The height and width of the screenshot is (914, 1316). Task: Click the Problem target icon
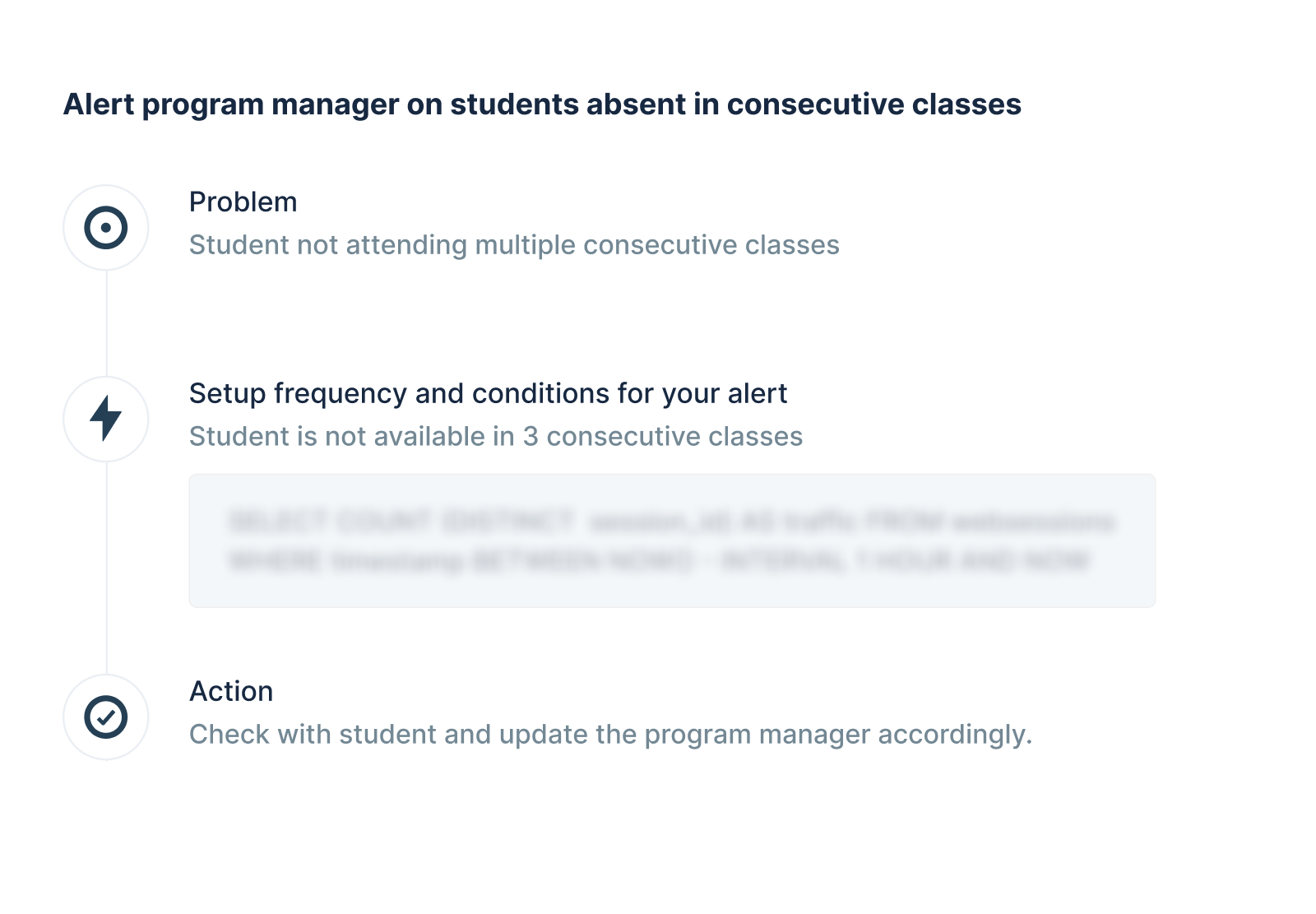(x=106, y=228)
